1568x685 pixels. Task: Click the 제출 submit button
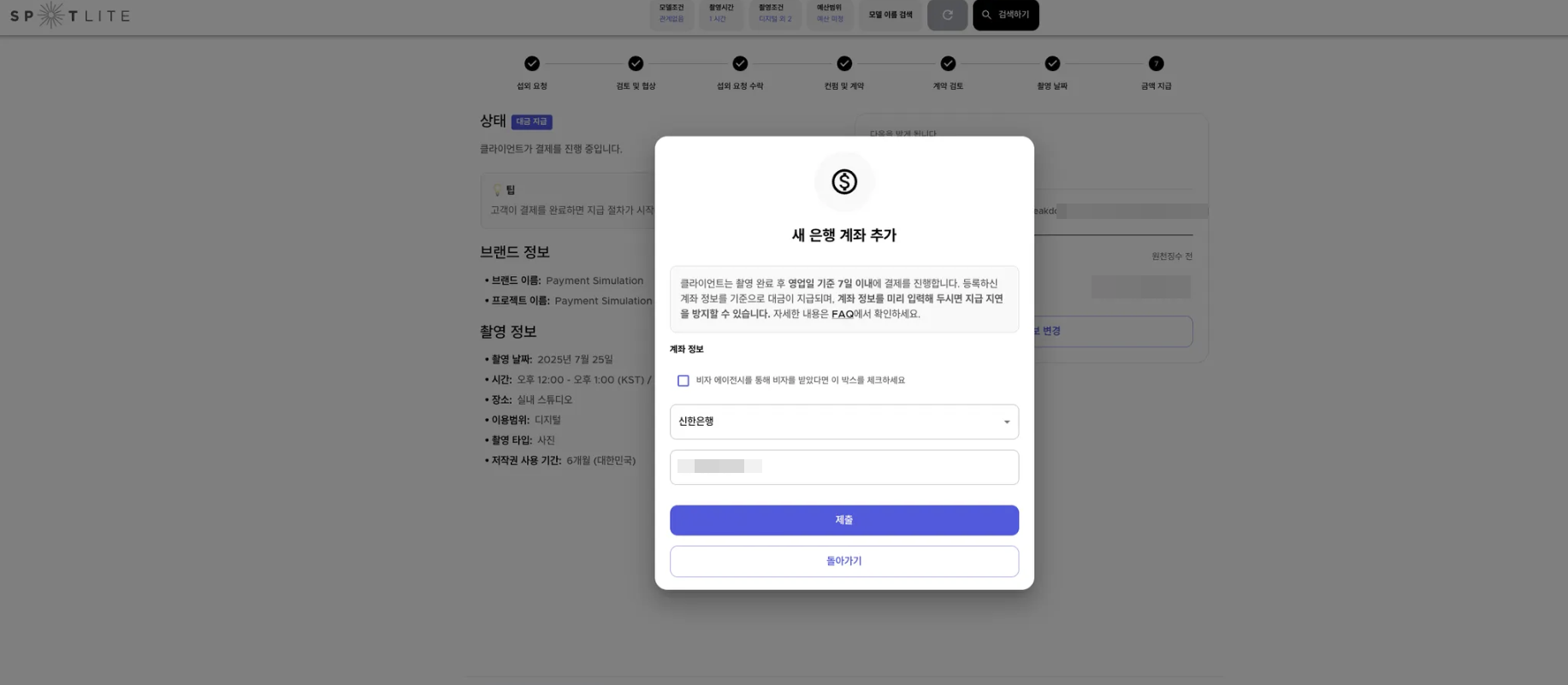click(844, 520)
